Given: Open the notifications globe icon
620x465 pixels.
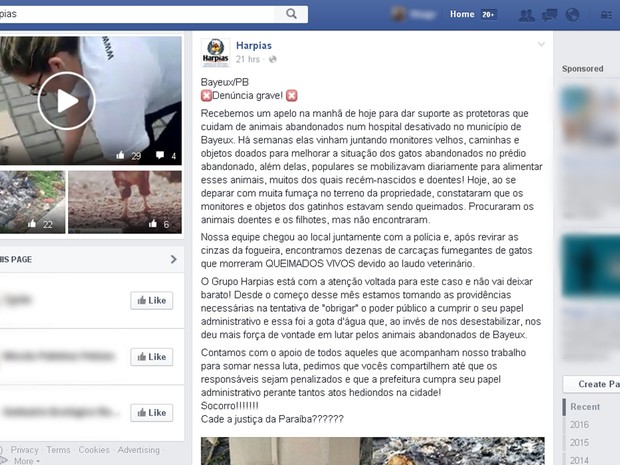Looking at the screenshot, I should [572, 15].
